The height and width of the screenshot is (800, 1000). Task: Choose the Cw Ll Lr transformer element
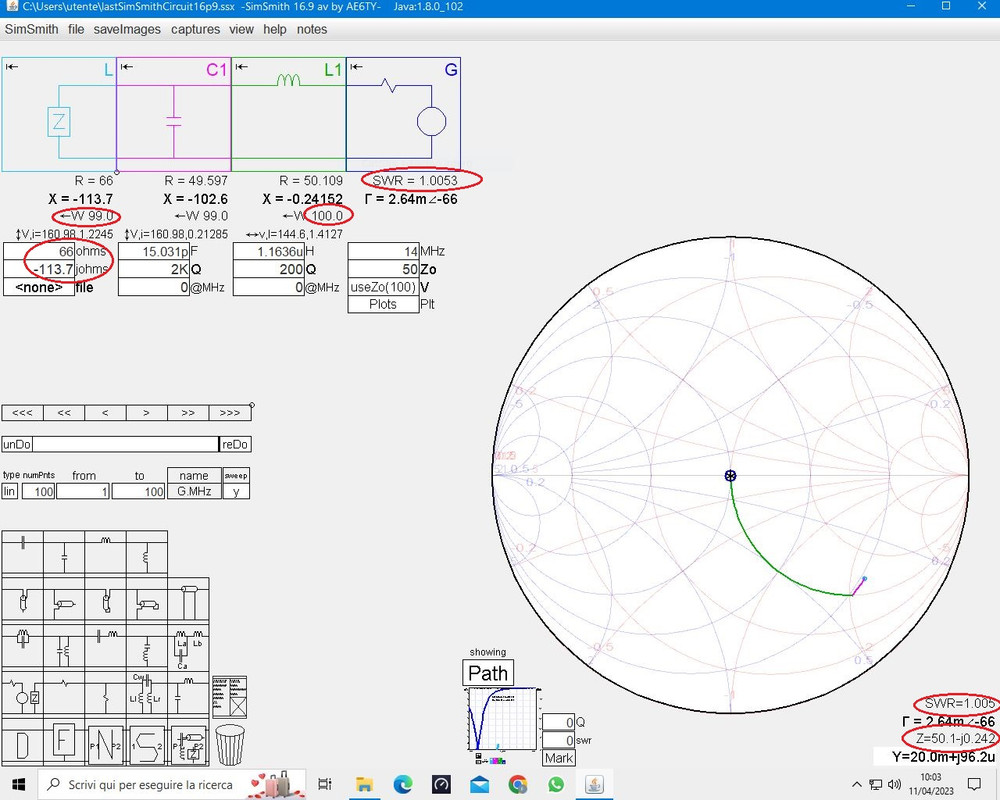coord(147,694)
